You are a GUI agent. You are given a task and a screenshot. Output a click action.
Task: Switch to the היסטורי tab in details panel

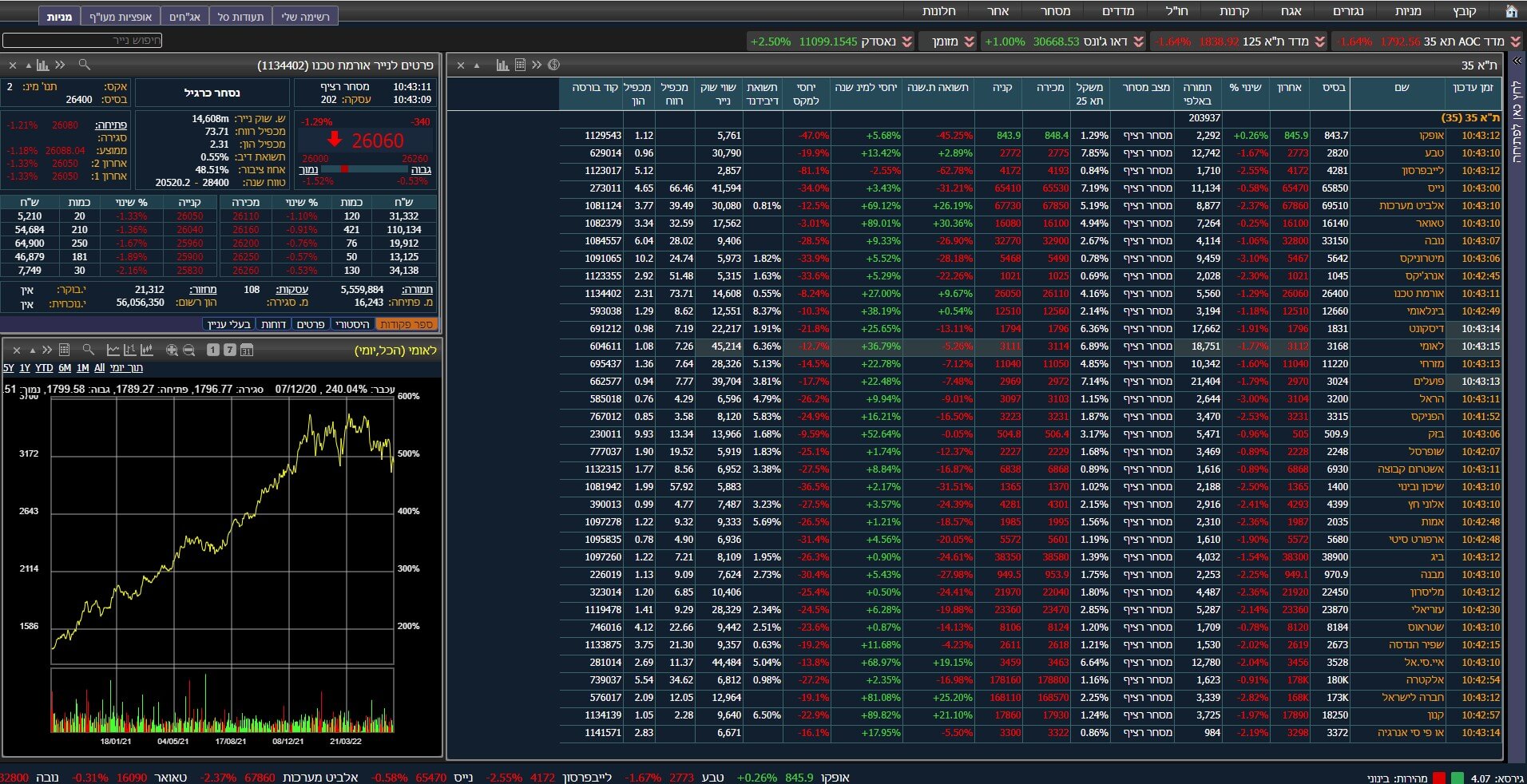click(x=352, y=324)
